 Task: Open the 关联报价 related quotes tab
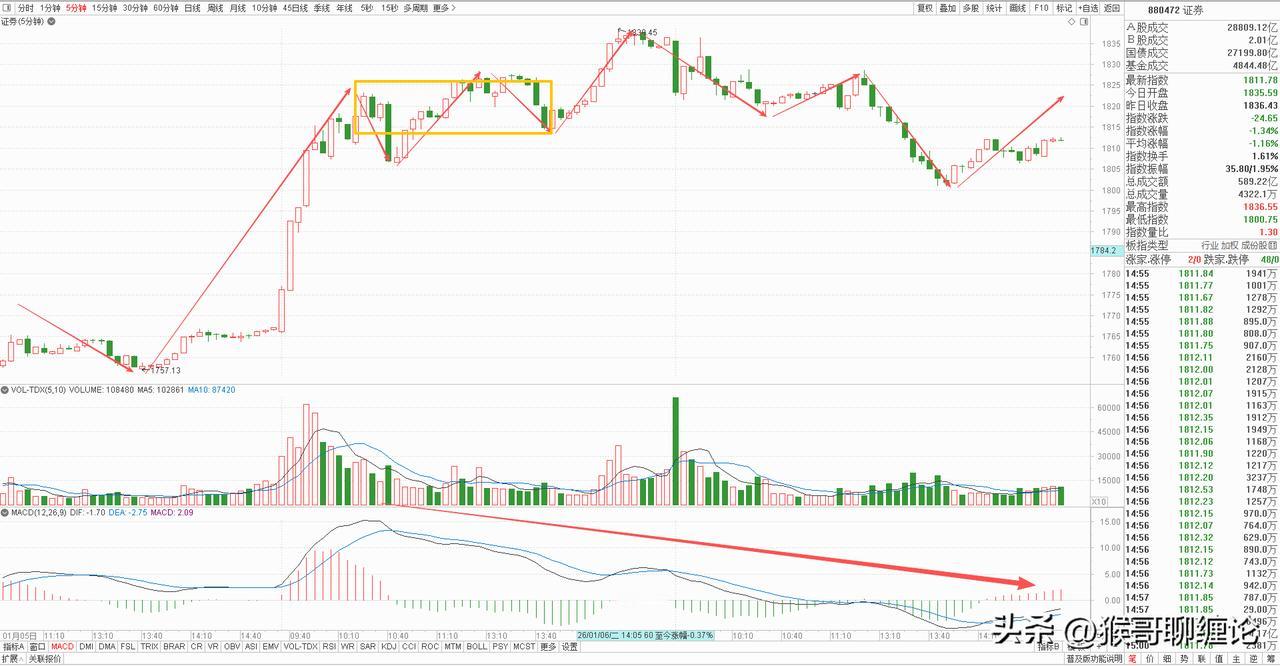45,659
